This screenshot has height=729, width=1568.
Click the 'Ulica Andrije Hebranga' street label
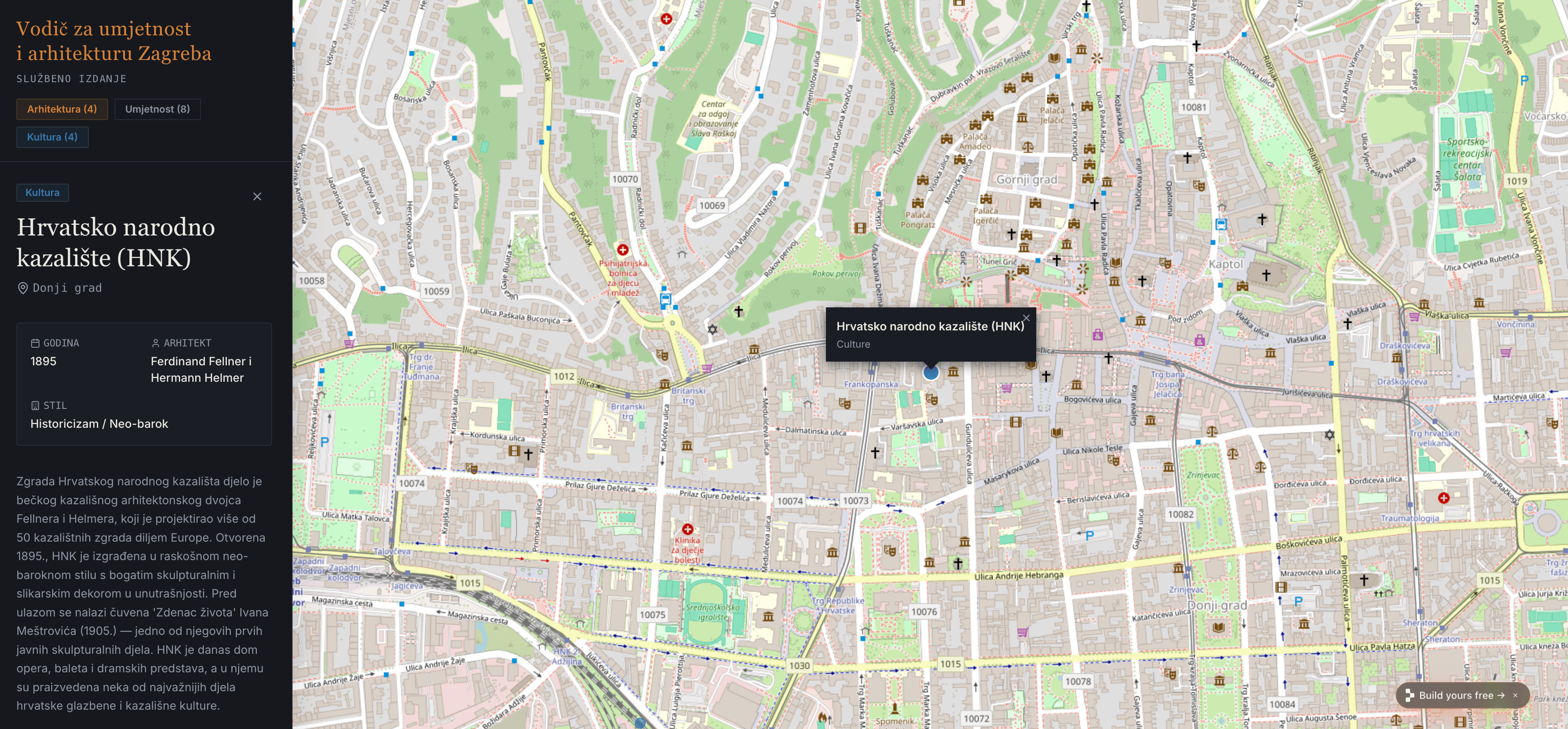coord(1019,576)
